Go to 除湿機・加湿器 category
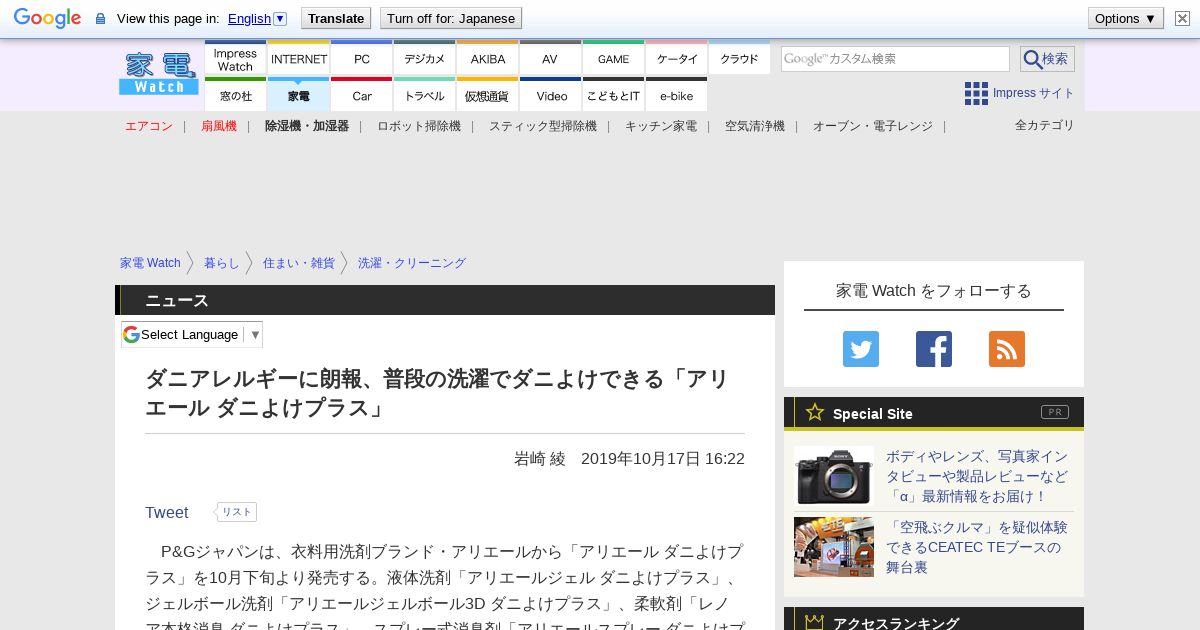 307,126
